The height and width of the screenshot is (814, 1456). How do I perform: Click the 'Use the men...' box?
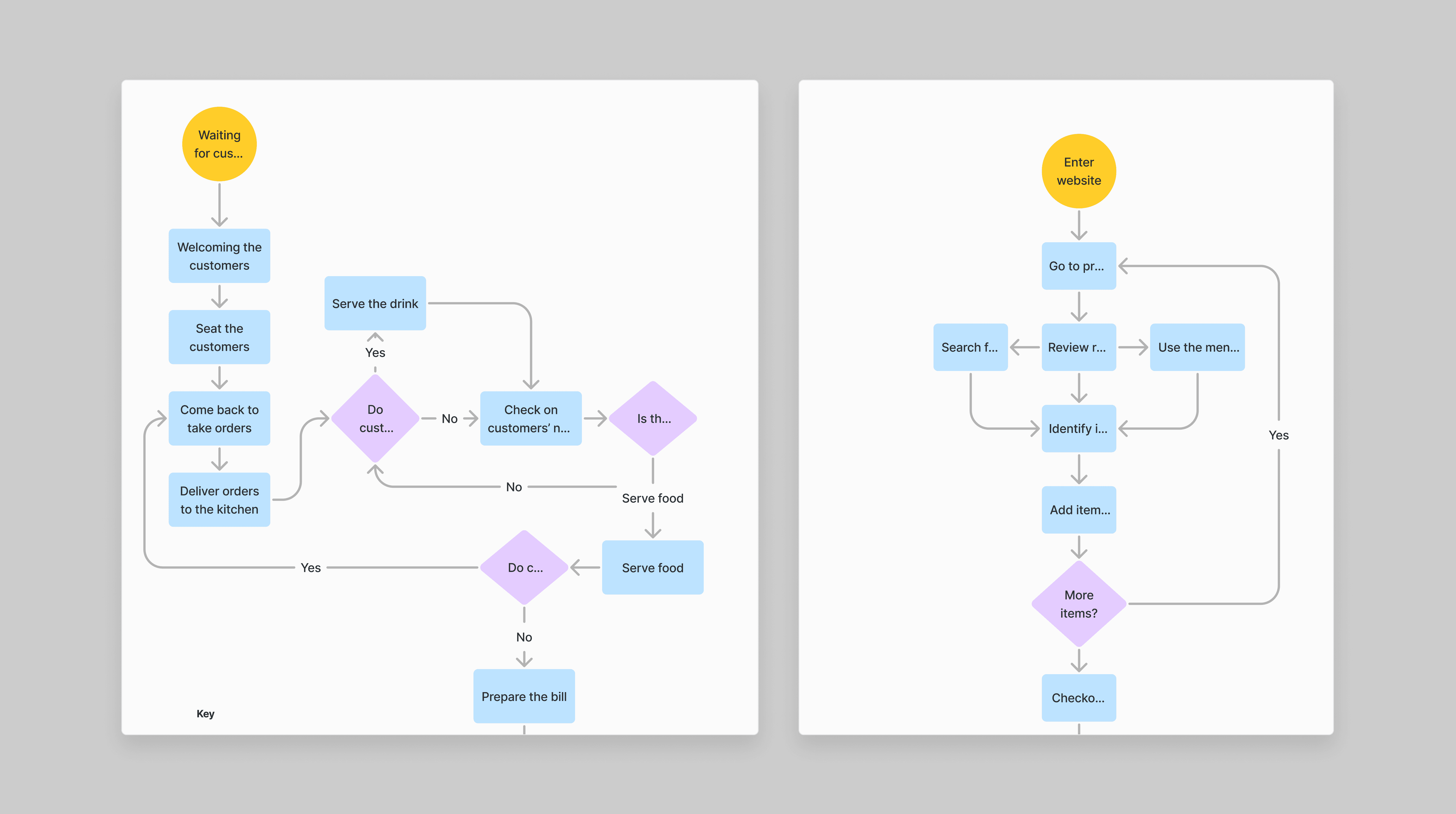click(1197, 347)
